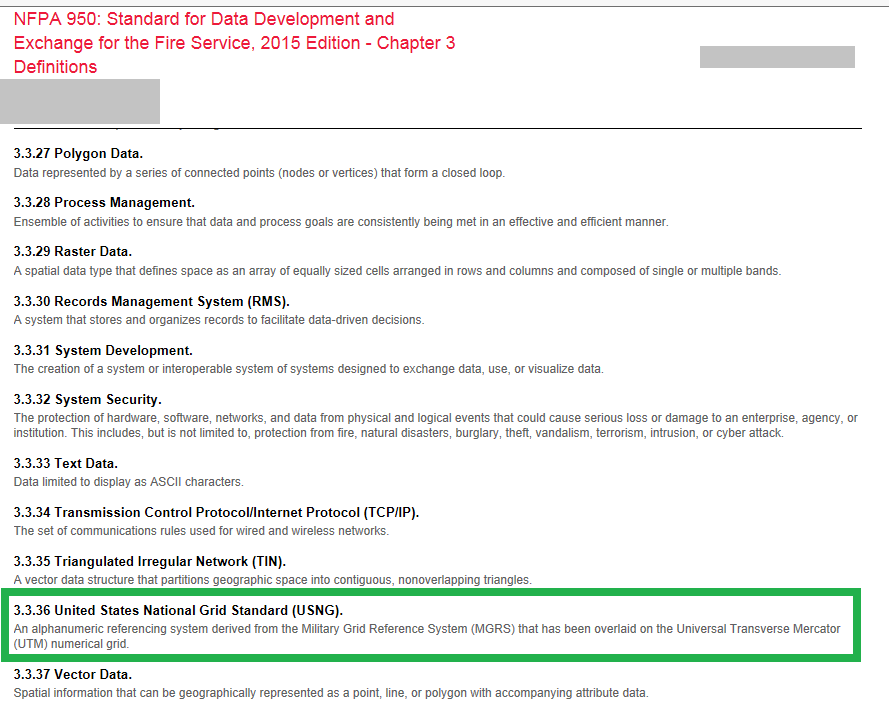Click the System Security definition paragraph
The height and width of the screenshot is (721, 889).
coord(435,426)
